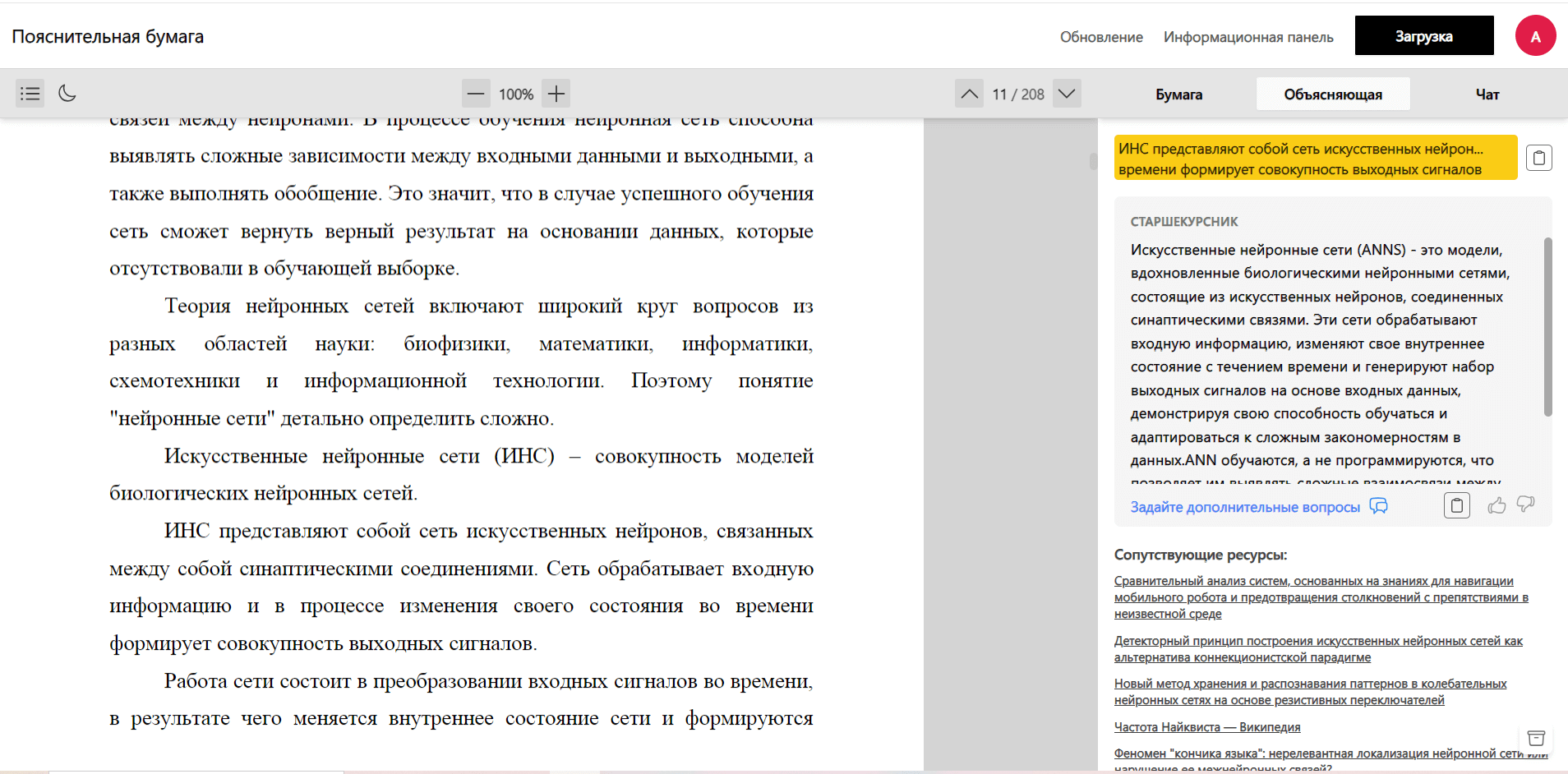Dislike the explanation with thumbs down
The width and height of the screenshot is (1568, 774).
click(1526, 504)
